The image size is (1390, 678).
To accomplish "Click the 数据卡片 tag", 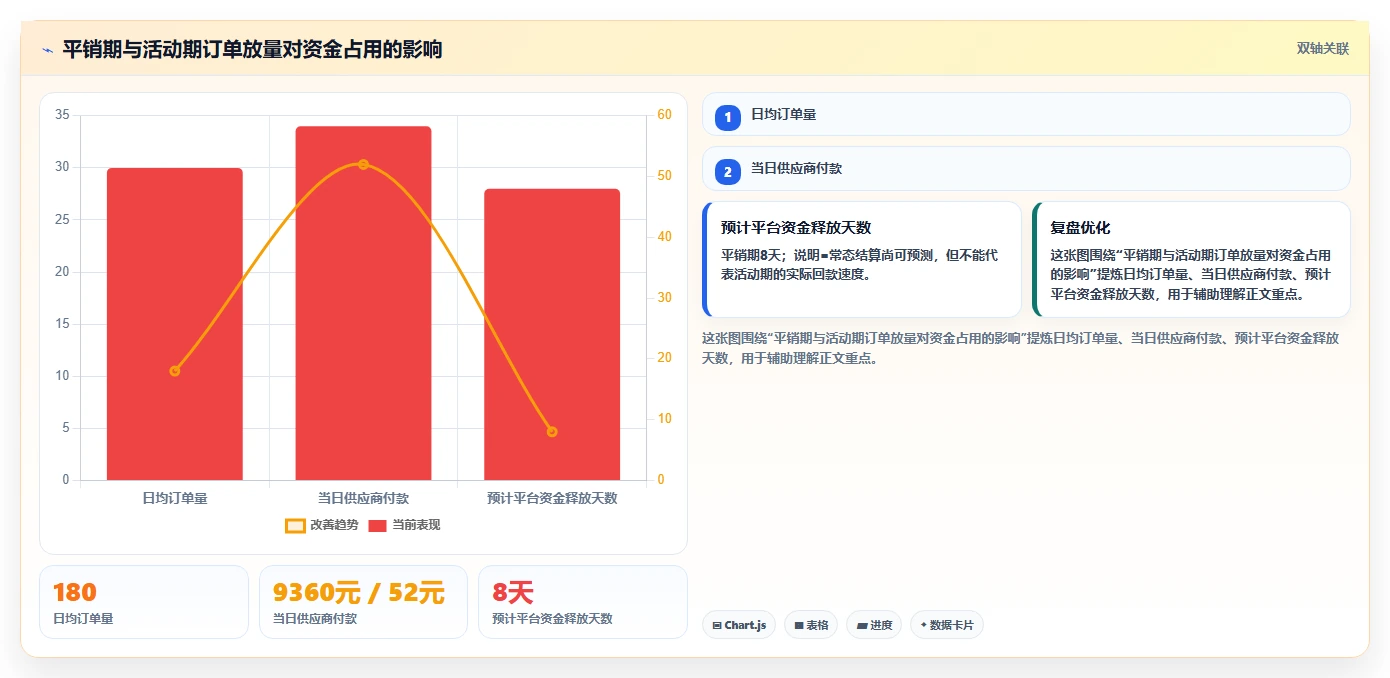I will [x=947, y=625].
